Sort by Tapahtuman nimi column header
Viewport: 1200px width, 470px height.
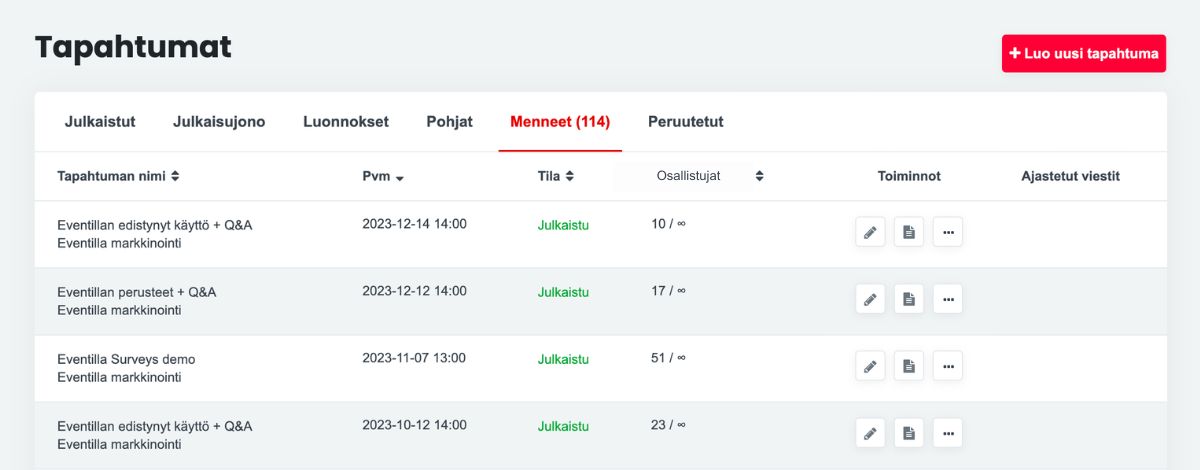tap(118, 176)
